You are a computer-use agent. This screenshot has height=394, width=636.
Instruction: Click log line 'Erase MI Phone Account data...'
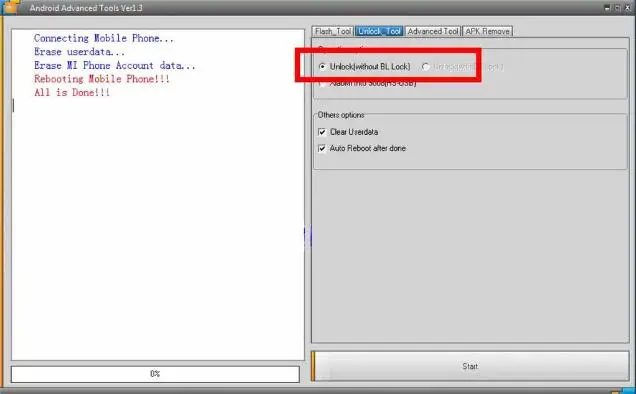(115, 65)
